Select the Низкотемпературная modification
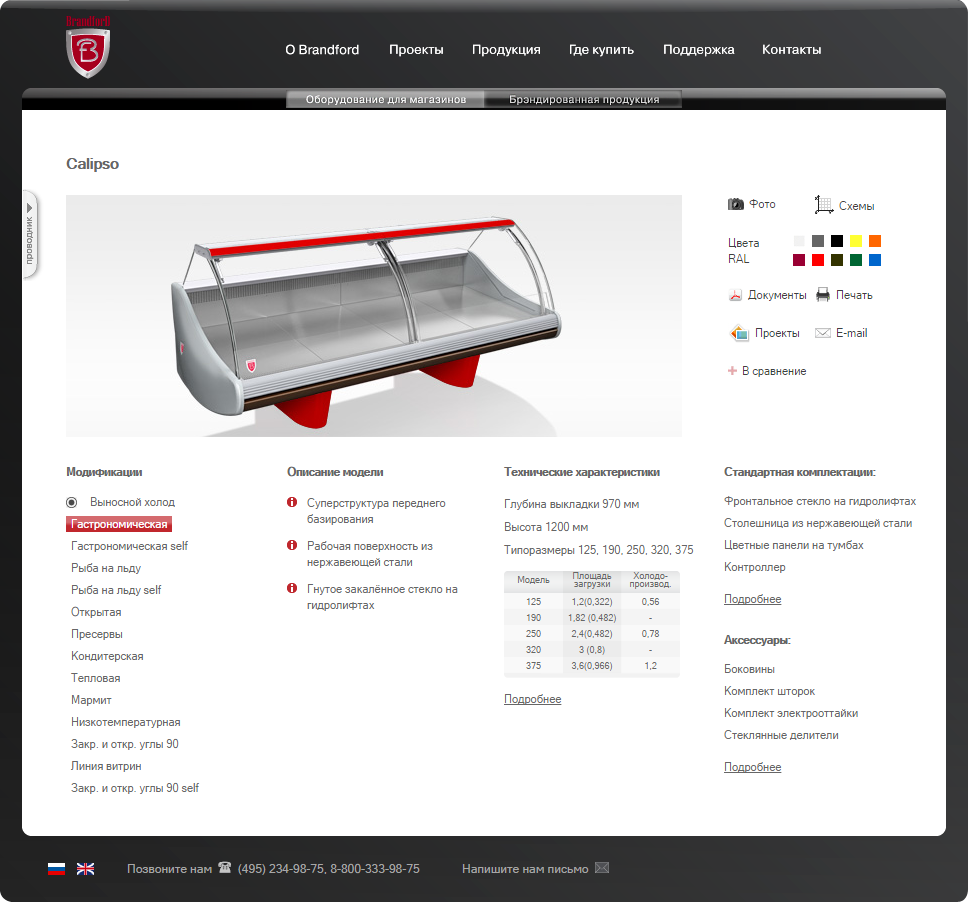This screenshot has width=968, height=902. [125, 722]
